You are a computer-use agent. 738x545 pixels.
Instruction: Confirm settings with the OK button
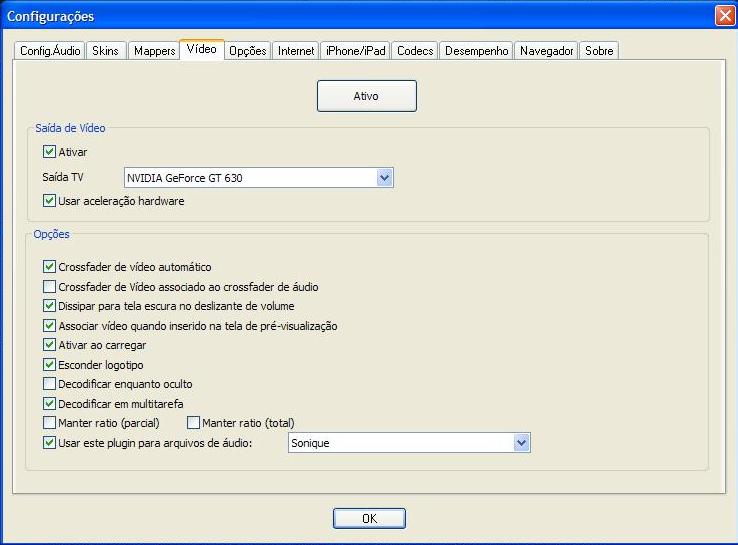tap(369, 518)
